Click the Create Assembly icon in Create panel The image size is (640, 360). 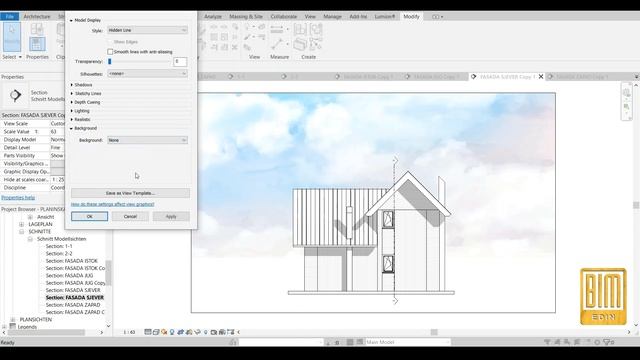pyautogui.click(x=300, y=29)
